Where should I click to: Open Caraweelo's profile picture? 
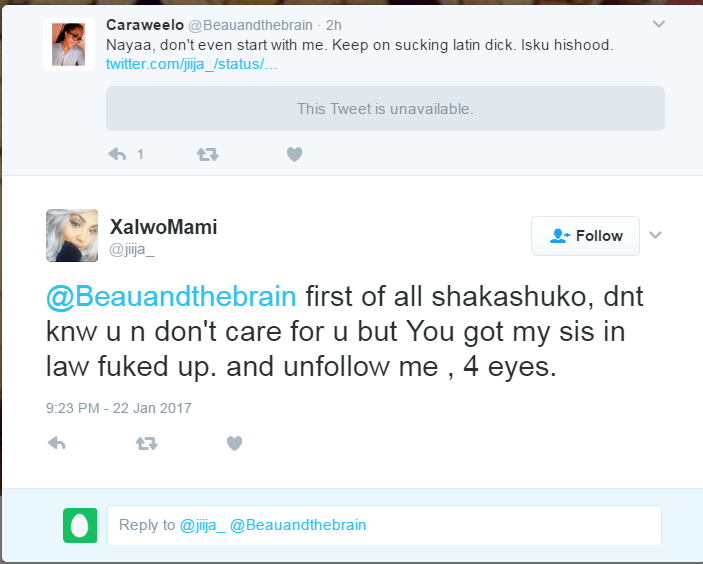[69, 44]
